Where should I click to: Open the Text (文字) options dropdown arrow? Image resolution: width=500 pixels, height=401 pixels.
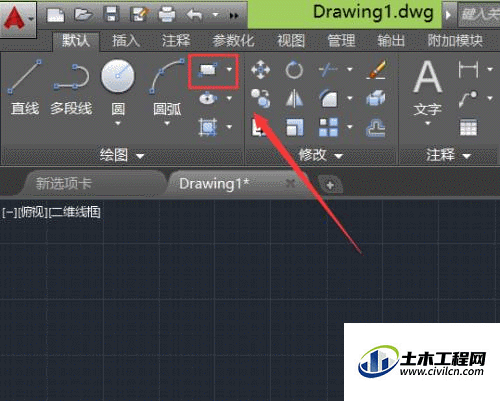click(428, 124)
